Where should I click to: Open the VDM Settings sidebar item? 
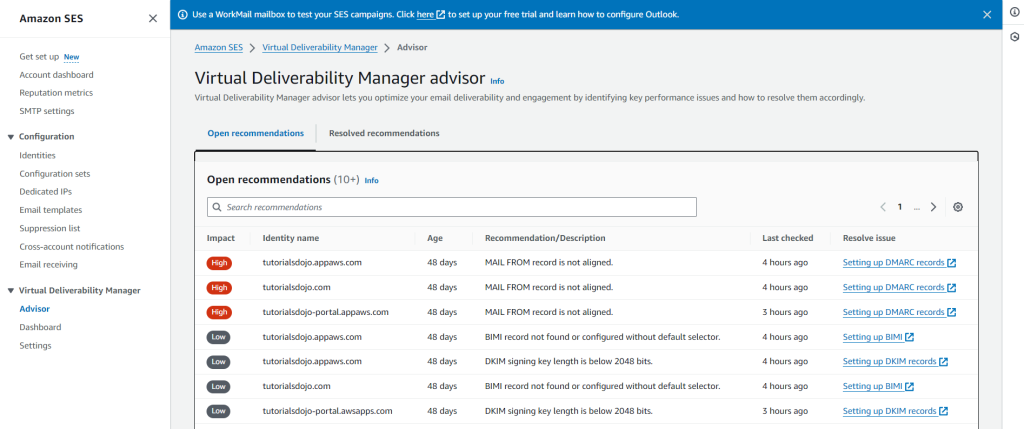[35, 345]
